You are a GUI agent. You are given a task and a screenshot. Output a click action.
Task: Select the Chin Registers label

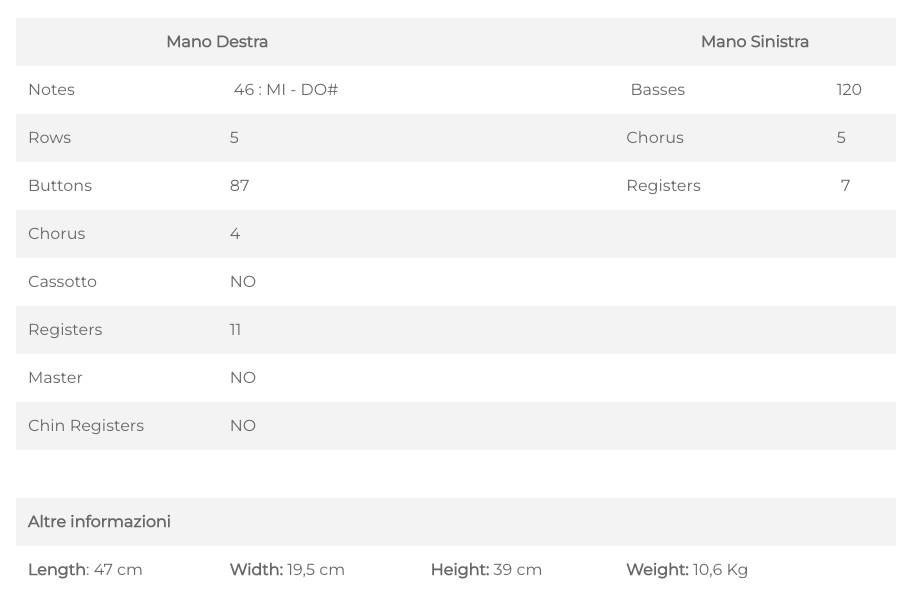(x=86, y=426)
